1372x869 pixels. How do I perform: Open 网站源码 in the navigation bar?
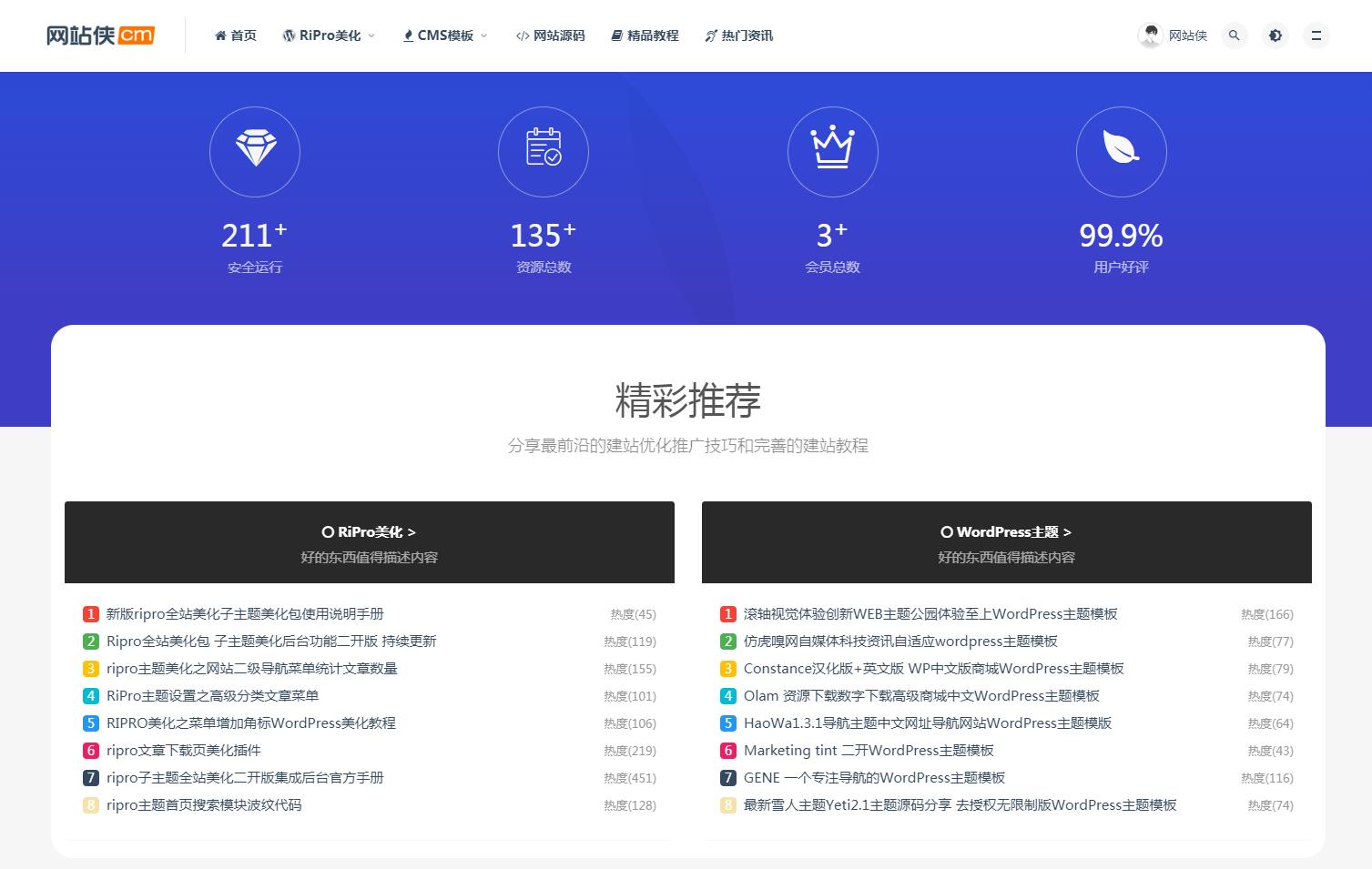[551, 35]
